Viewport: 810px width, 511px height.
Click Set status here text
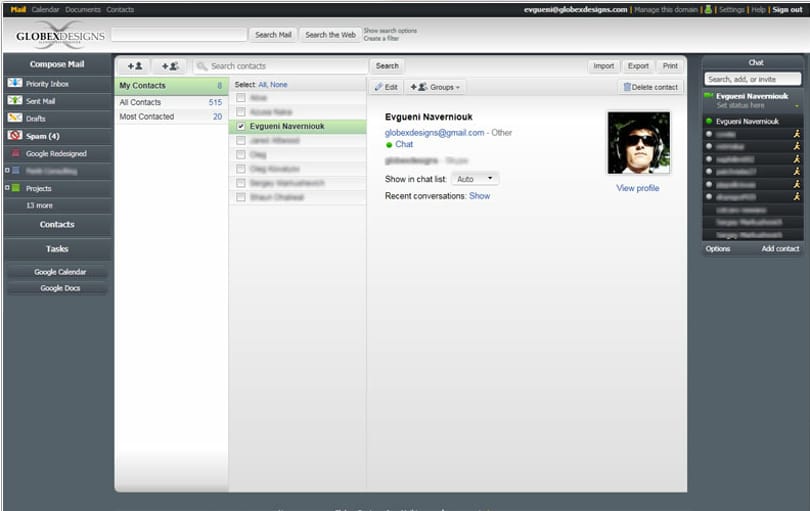click(x=740, y=105)
